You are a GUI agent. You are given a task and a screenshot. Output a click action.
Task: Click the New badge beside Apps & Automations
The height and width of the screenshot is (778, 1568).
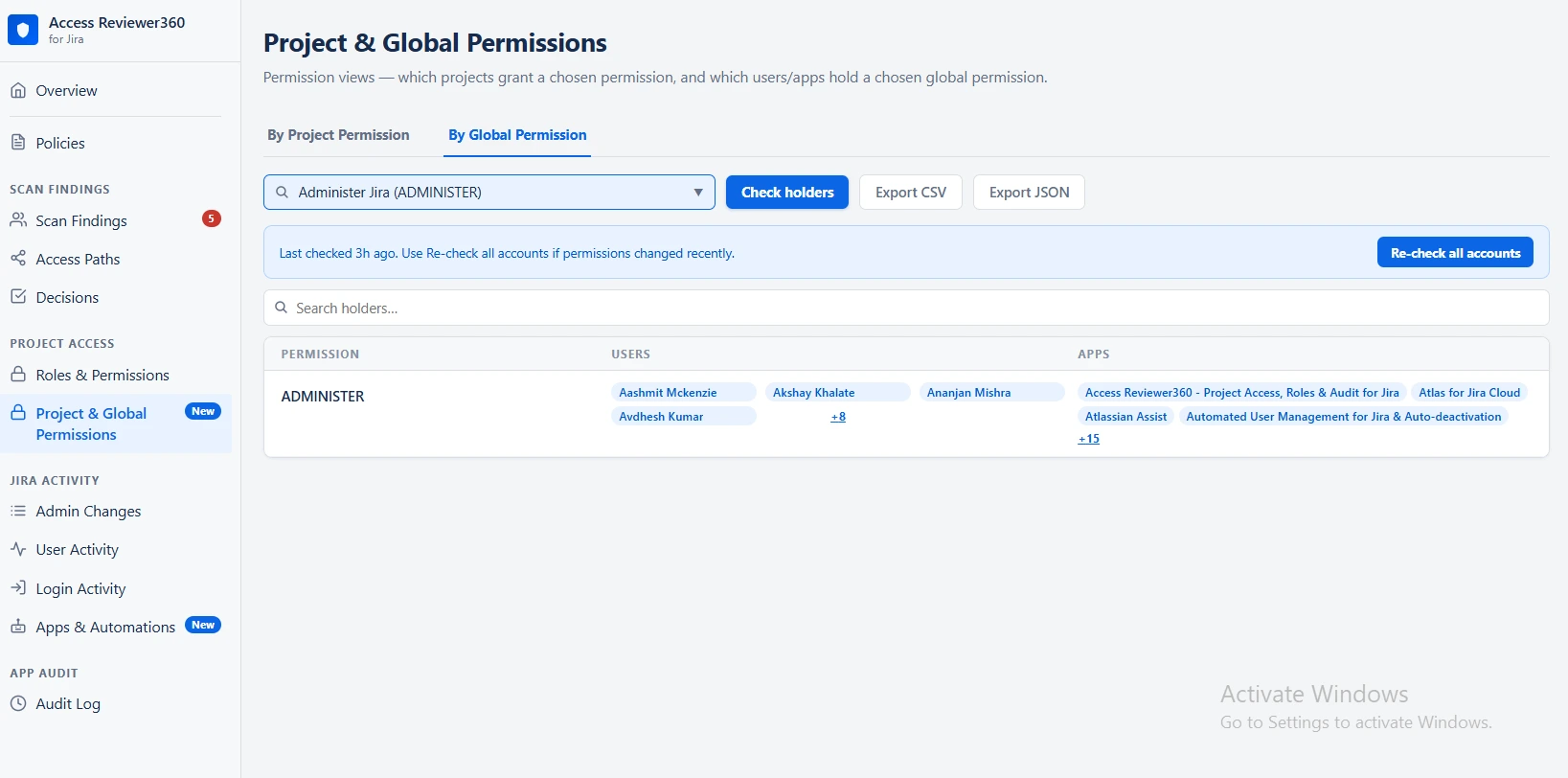tap(203, 625)
